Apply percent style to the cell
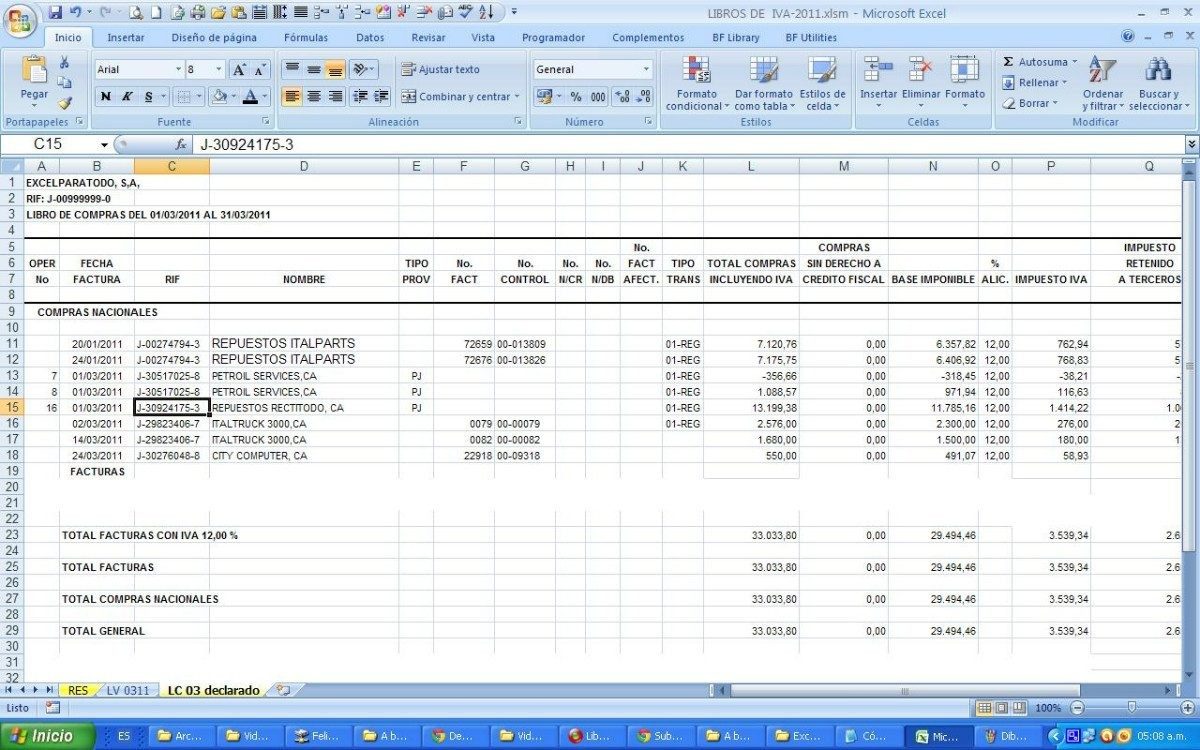 tap(576, 97)
